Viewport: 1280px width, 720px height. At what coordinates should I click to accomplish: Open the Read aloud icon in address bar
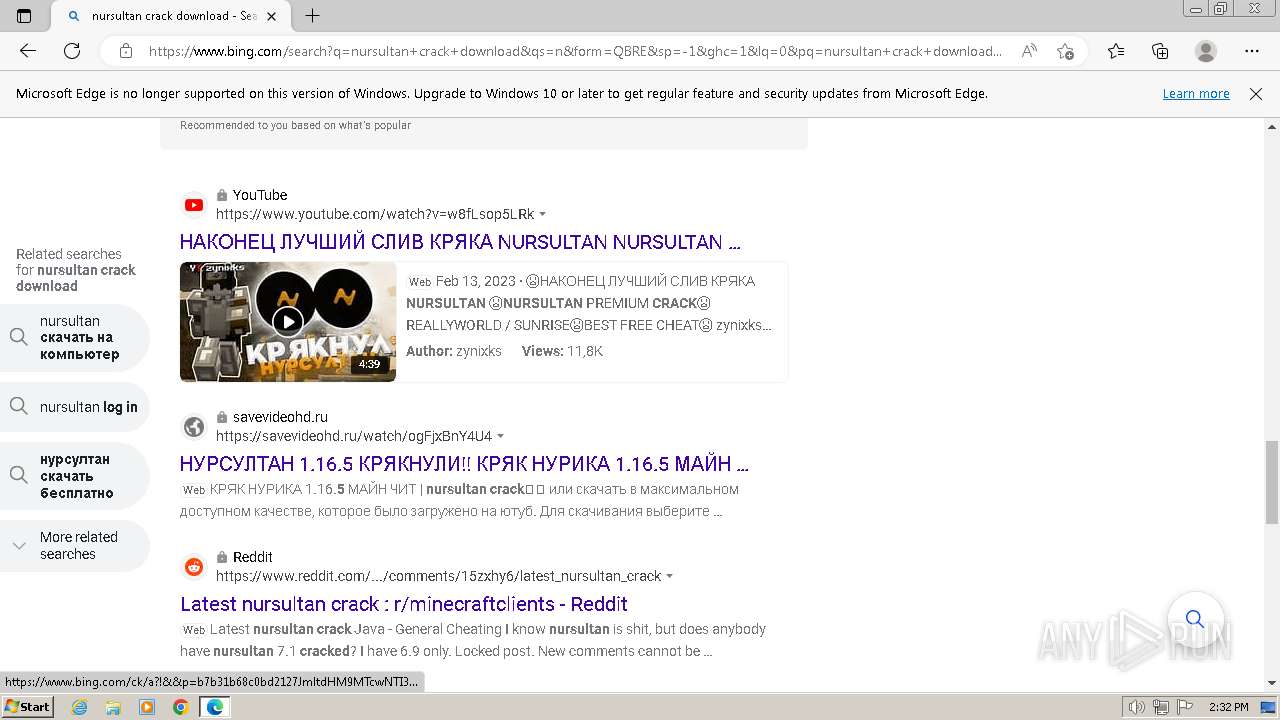[x=1029, y=51]
